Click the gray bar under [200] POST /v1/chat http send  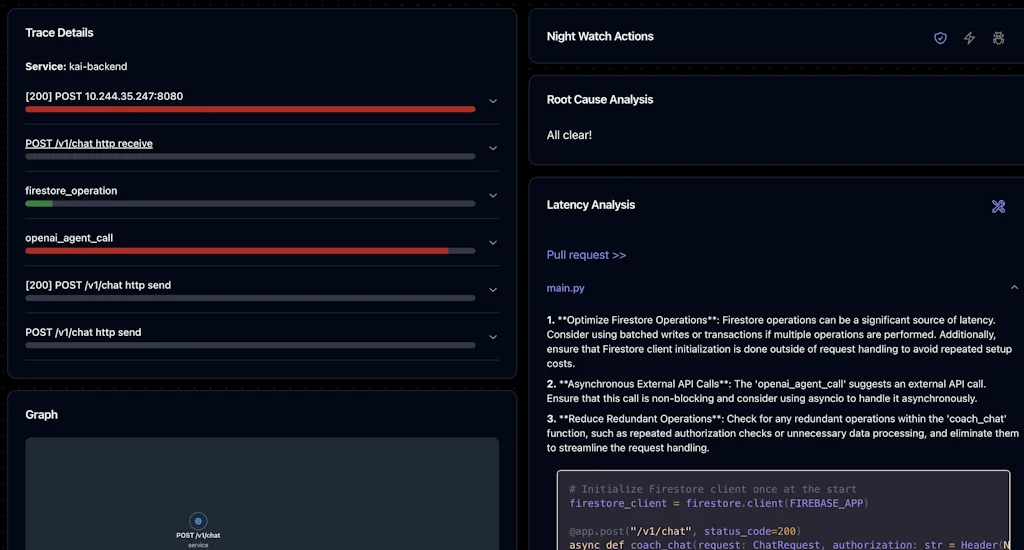click(x=250, y=298)
